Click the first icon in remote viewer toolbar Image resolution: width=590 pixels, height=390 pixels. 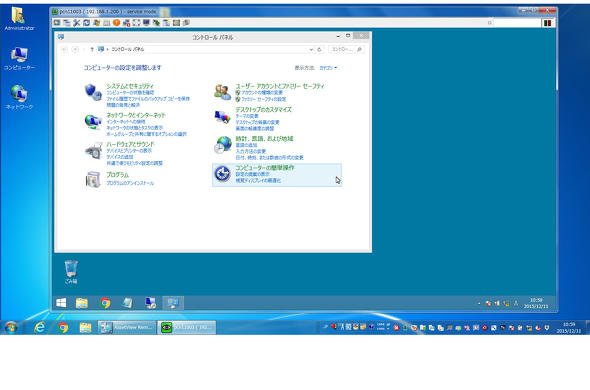point(57,23)
